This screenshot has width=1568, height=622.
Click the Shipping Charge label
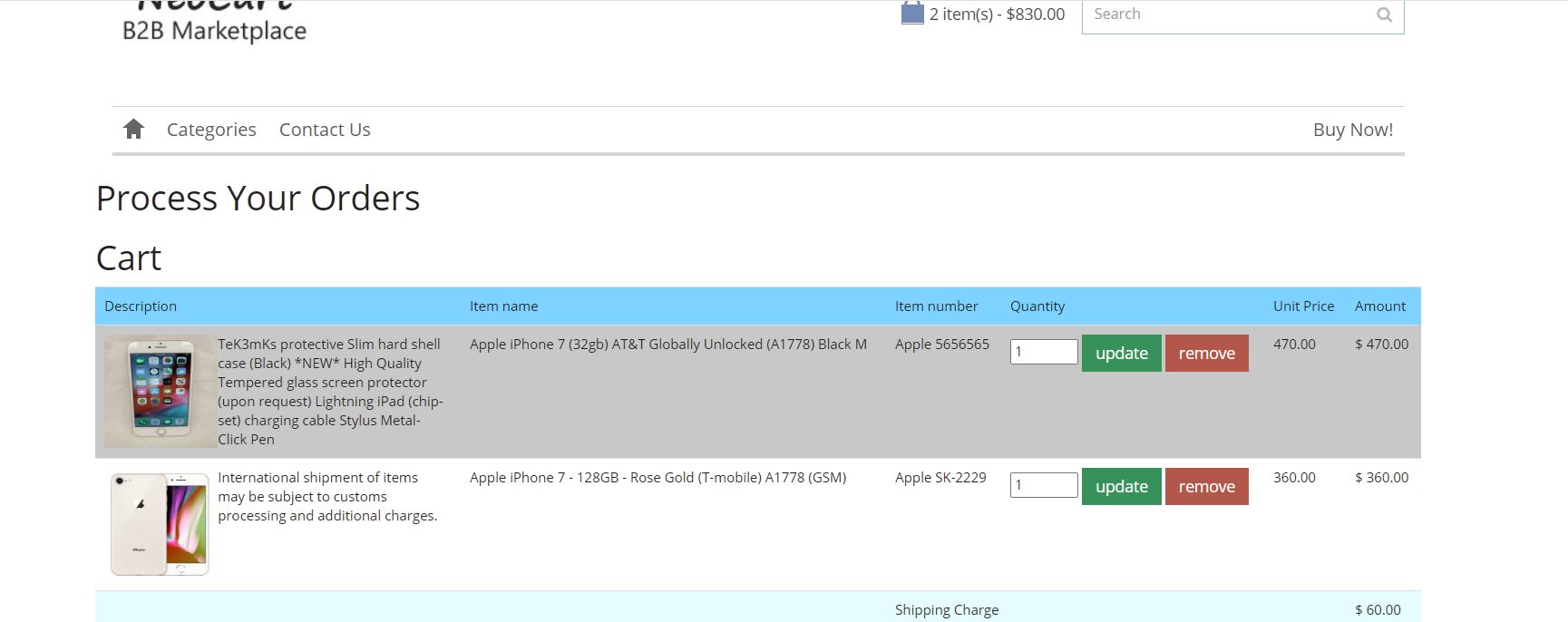pyautogui.click(x=947, y=610)
